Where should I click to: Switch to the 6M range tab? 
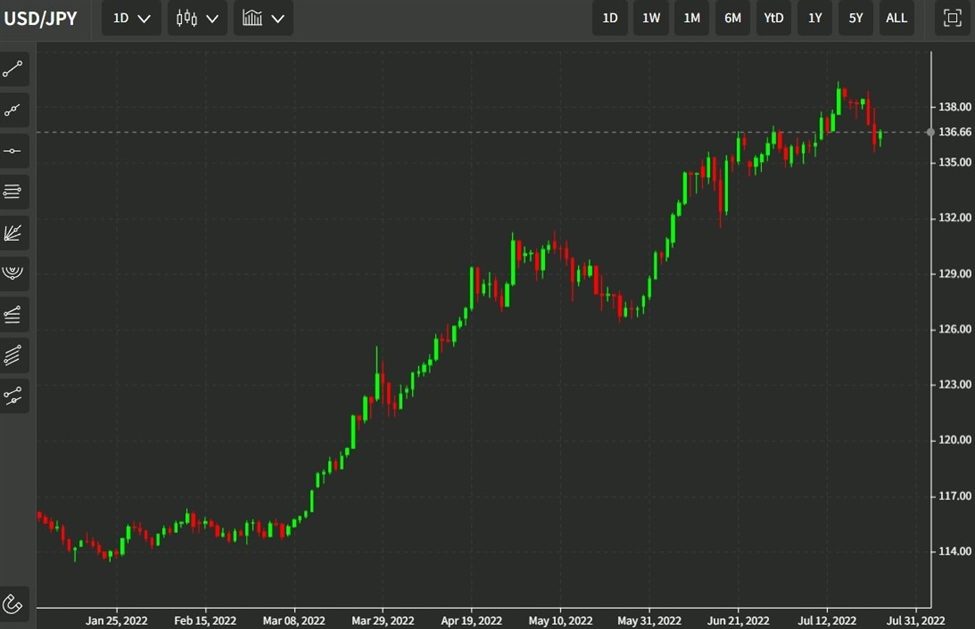(732, 17)
